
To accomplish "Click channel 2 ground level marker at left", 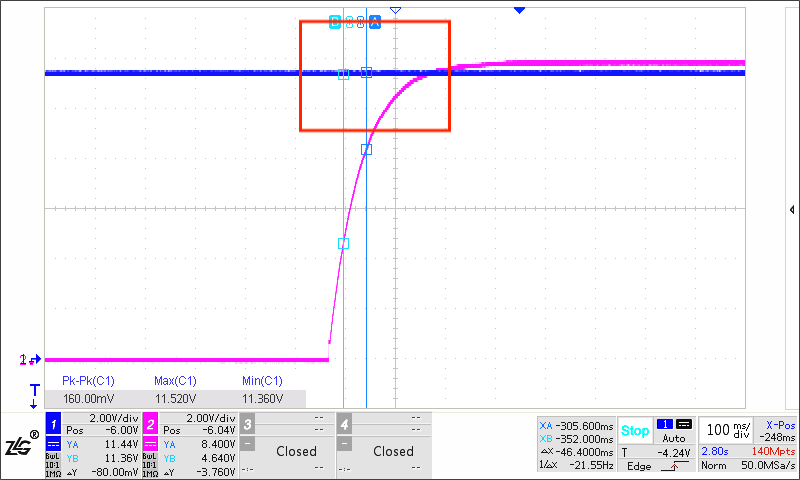I will [30, 360].
